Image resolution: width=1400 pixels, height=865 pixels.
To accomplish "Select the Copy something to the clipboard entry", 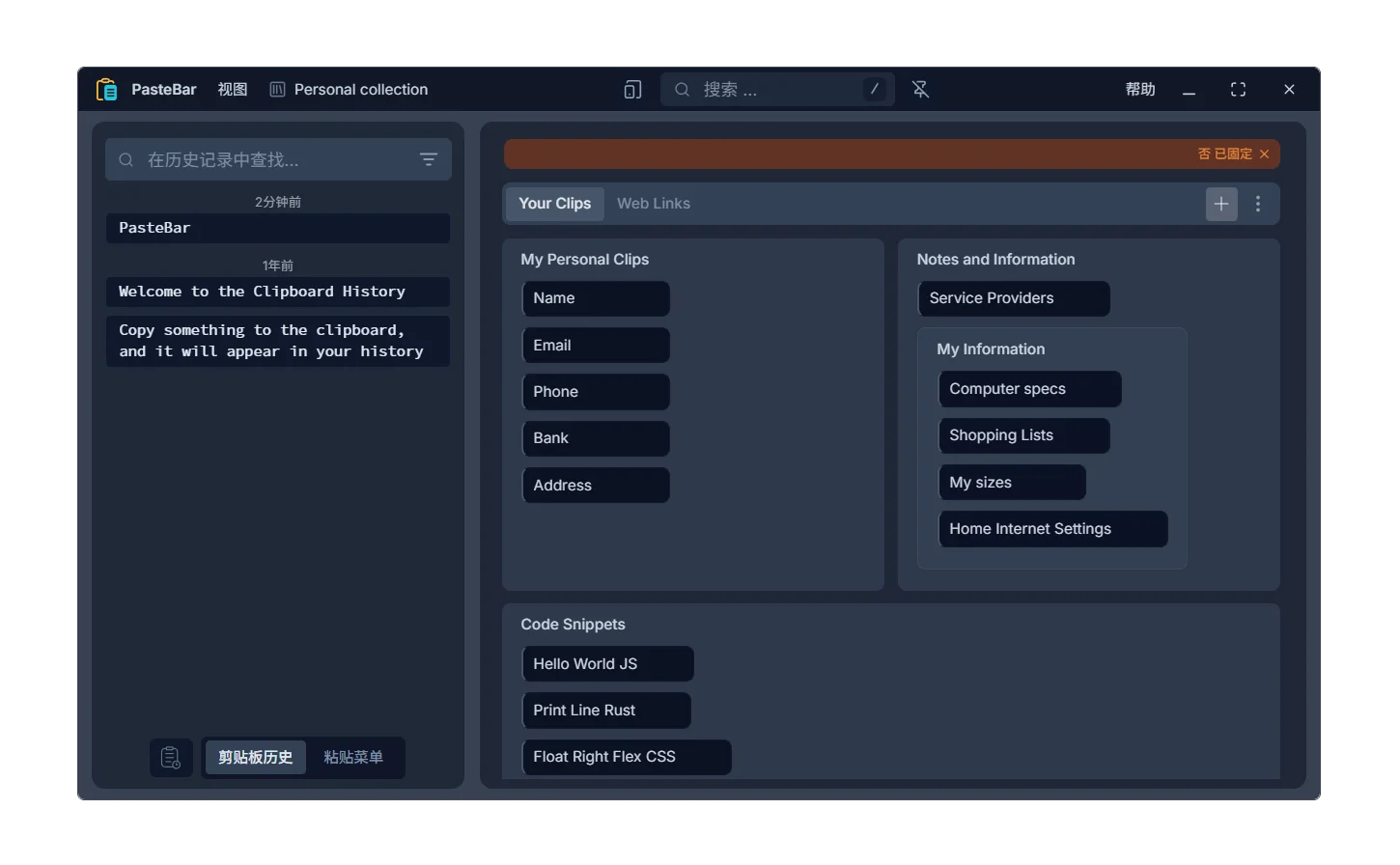I will pos(278,341).
